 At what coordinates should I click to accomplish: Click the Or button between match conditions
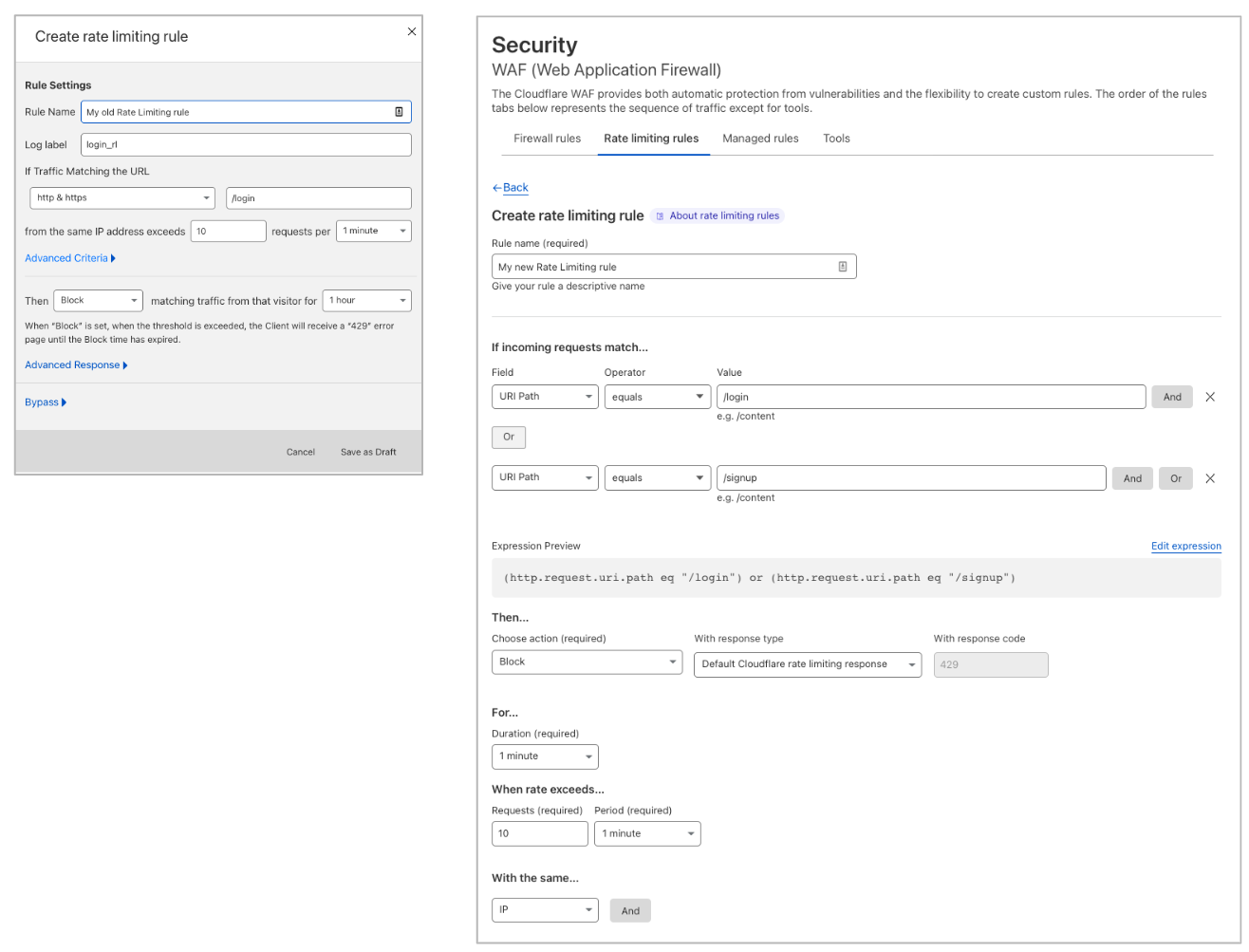coord(509,437)
